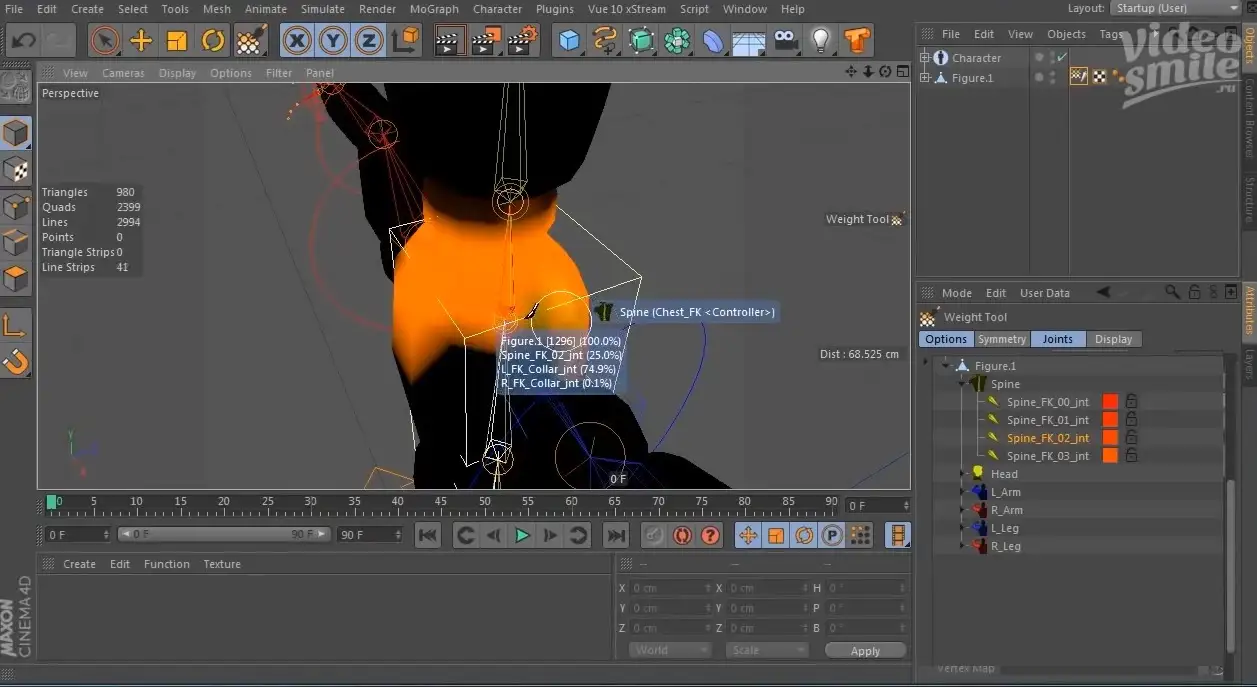Open the Character menu
The height and width of the screenshot is (687, 1257).
click(x=497, y=9)
